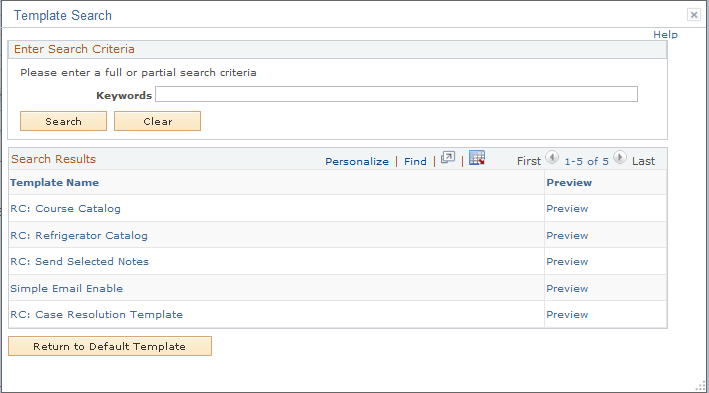Click Return to Default Template button
The image size is (709, 393).
pyautogui.click(x=110, y=346)
